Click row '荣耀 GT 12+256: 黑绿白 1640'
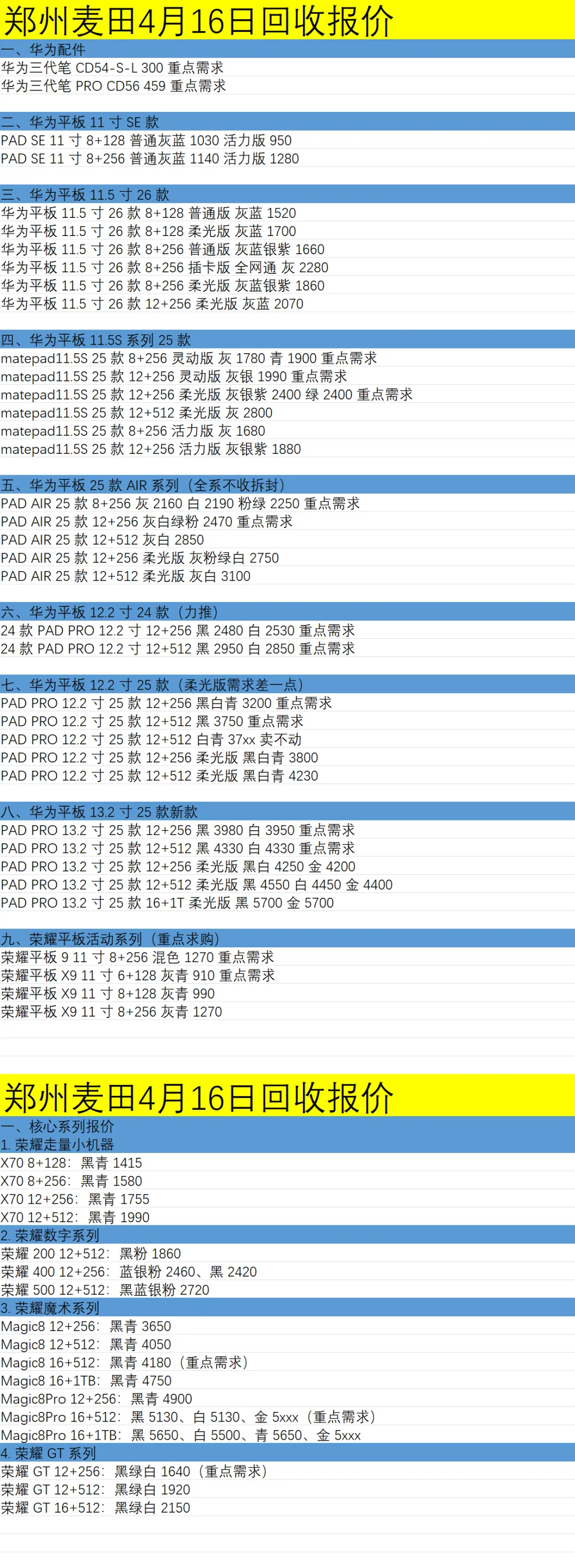575x1568 pixels. [x=287, y=1472]
